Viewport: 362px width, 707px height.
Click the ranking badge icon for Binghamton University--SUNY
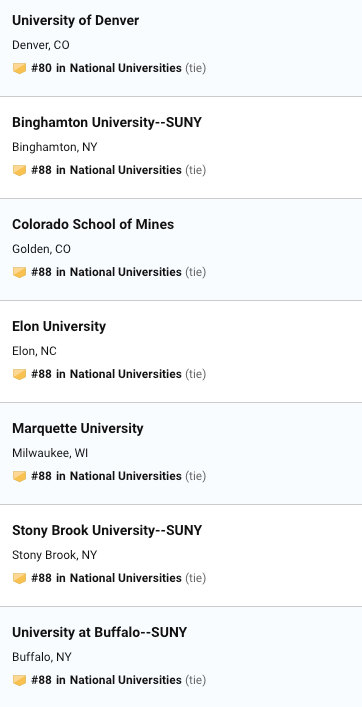(19, 170)
